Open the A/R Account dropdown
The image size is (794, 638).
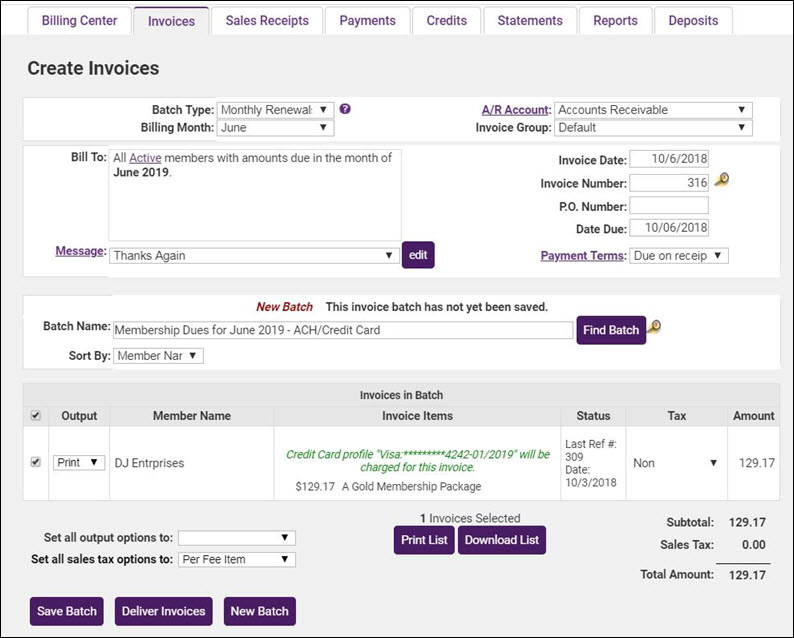point(653,110)
